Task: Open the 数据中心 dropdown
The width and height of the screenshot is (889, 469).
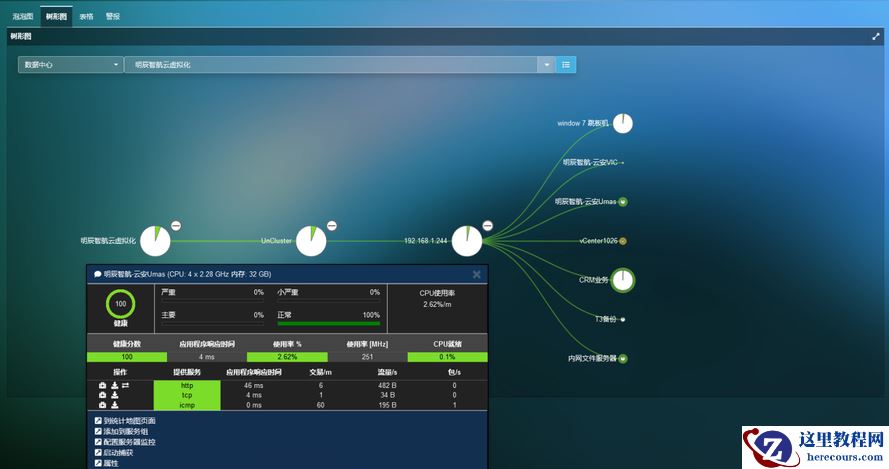Action: tap(71, 65)
